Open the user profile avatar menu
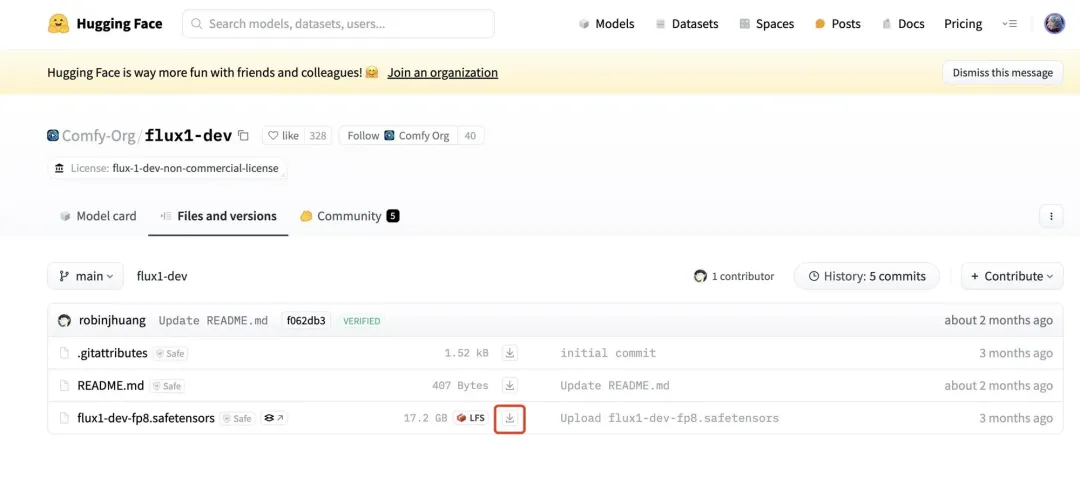Screen dimensions: 1080x478 1054,23
